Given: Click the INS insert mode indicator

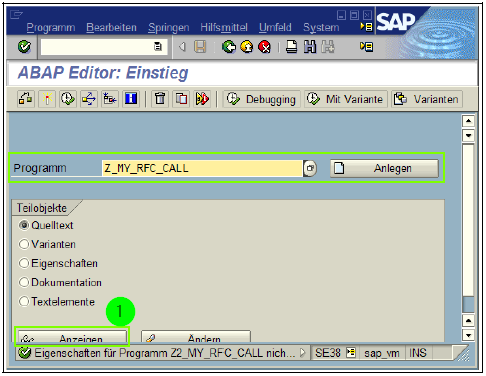Looking at the screenshot, I should [x=418, y=353].
